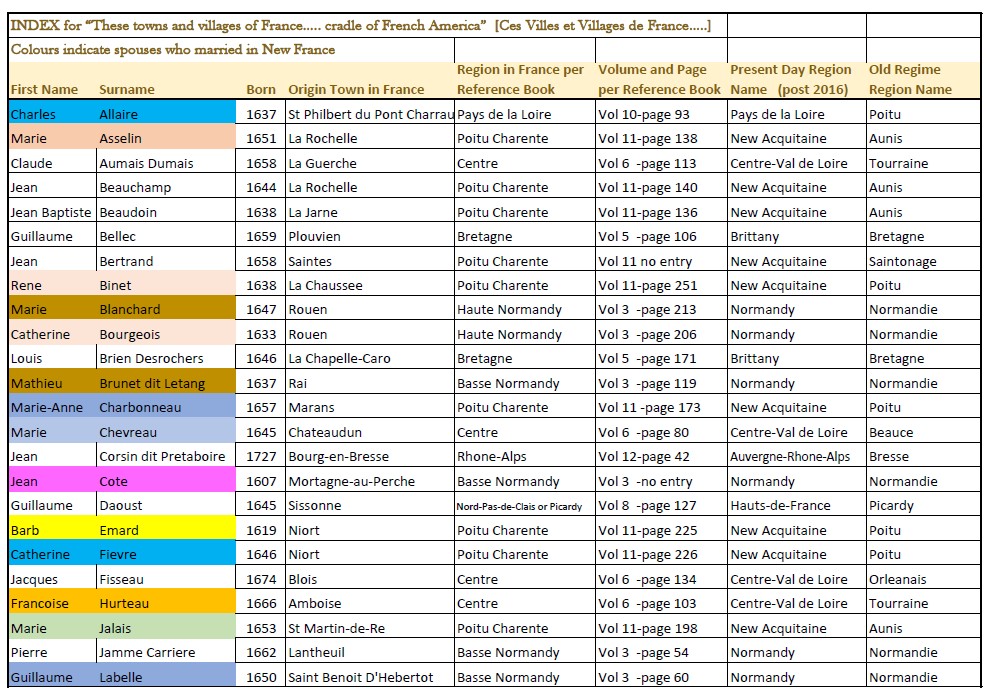Select the INDEX title cell

367,26
